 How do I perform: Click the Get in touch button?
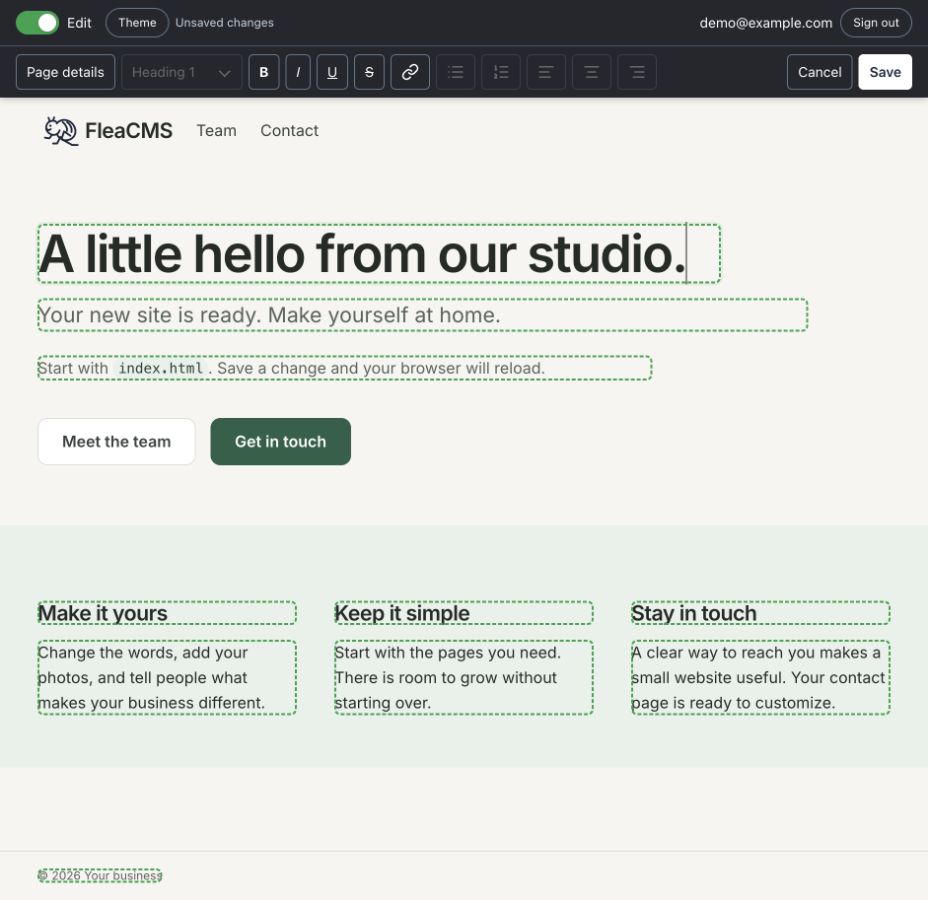click(281, 441)
